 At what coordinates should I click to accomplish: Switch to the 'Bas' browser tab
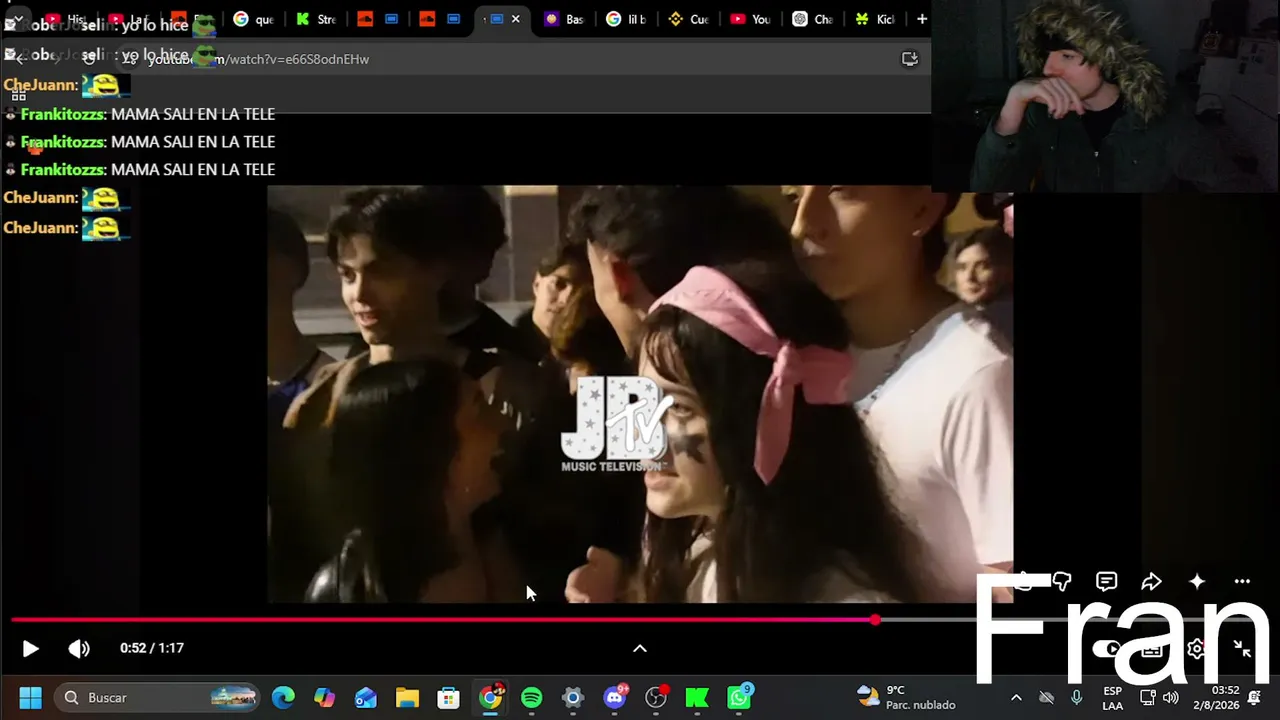click(565, 19)
